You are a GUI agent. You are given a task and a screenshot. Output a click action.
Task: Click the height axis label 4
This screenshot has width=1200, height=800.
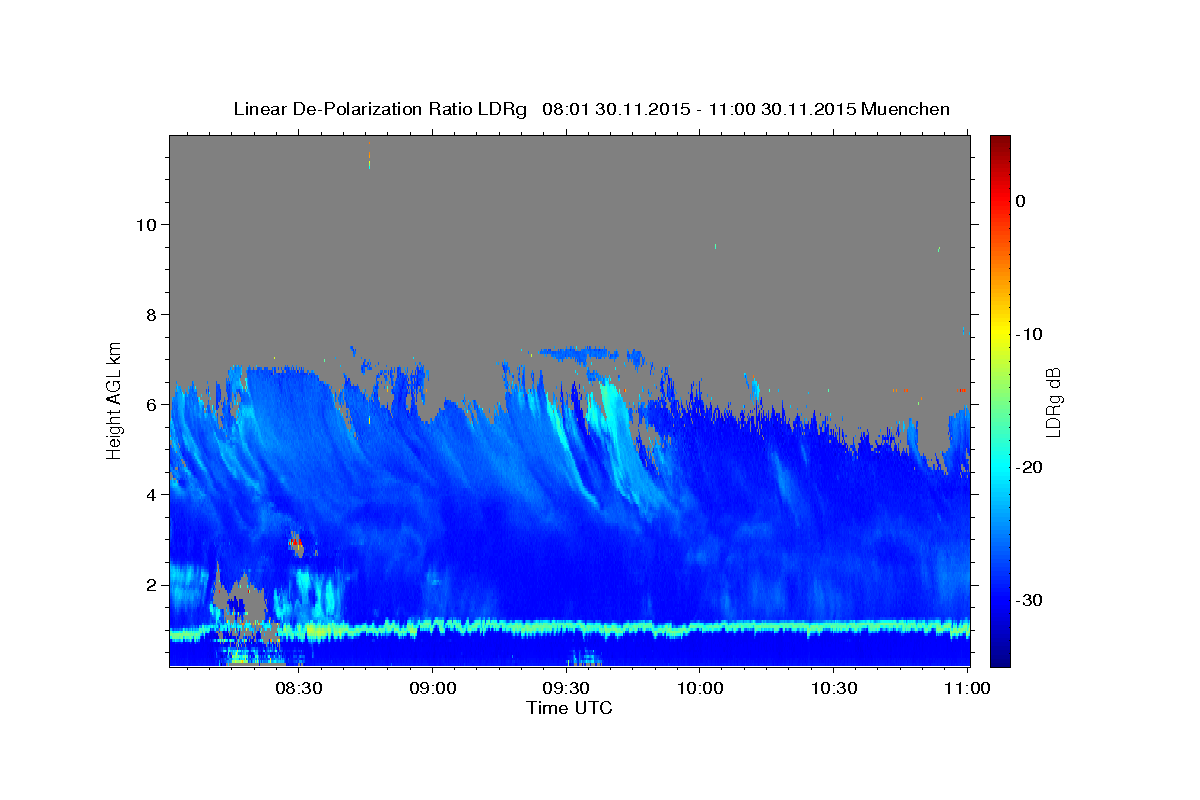point(149,494)
